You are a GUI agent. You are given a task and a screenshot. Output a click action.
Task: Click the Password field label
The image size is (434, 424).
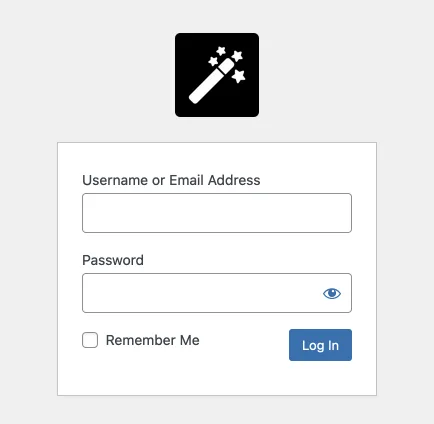113,260
